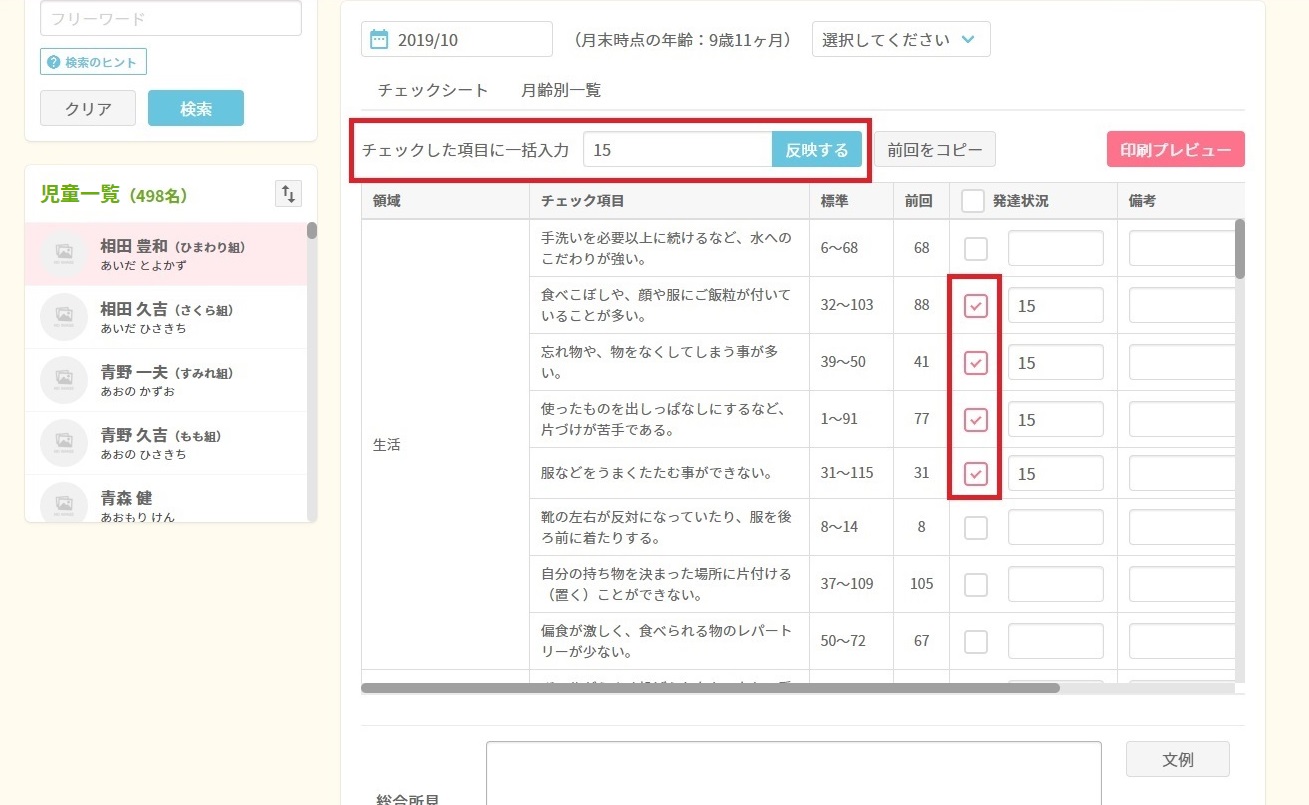Click the 前回 column header

pyautogui.click(x=919, y=201)
